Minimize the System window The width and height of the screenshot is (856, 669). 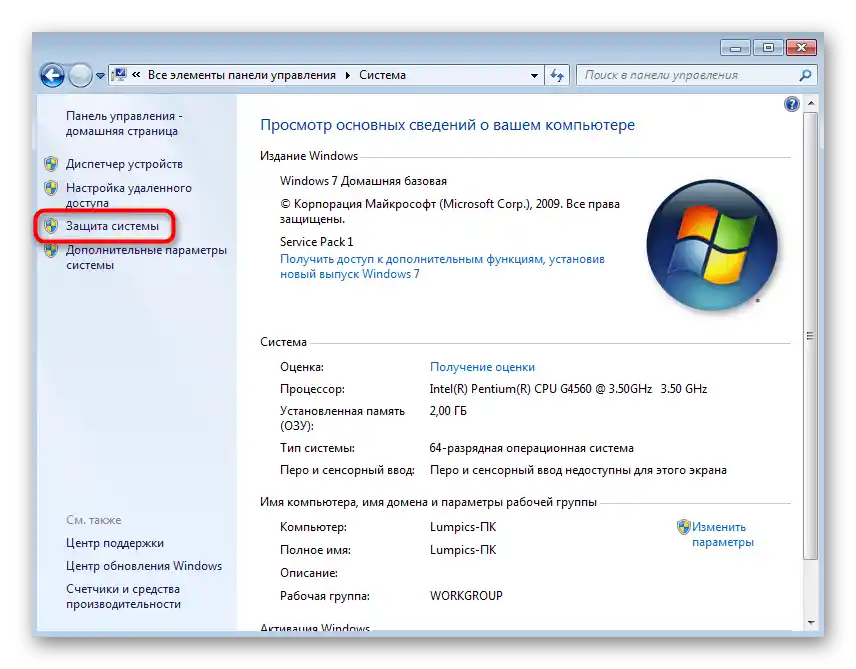point(735,49)
